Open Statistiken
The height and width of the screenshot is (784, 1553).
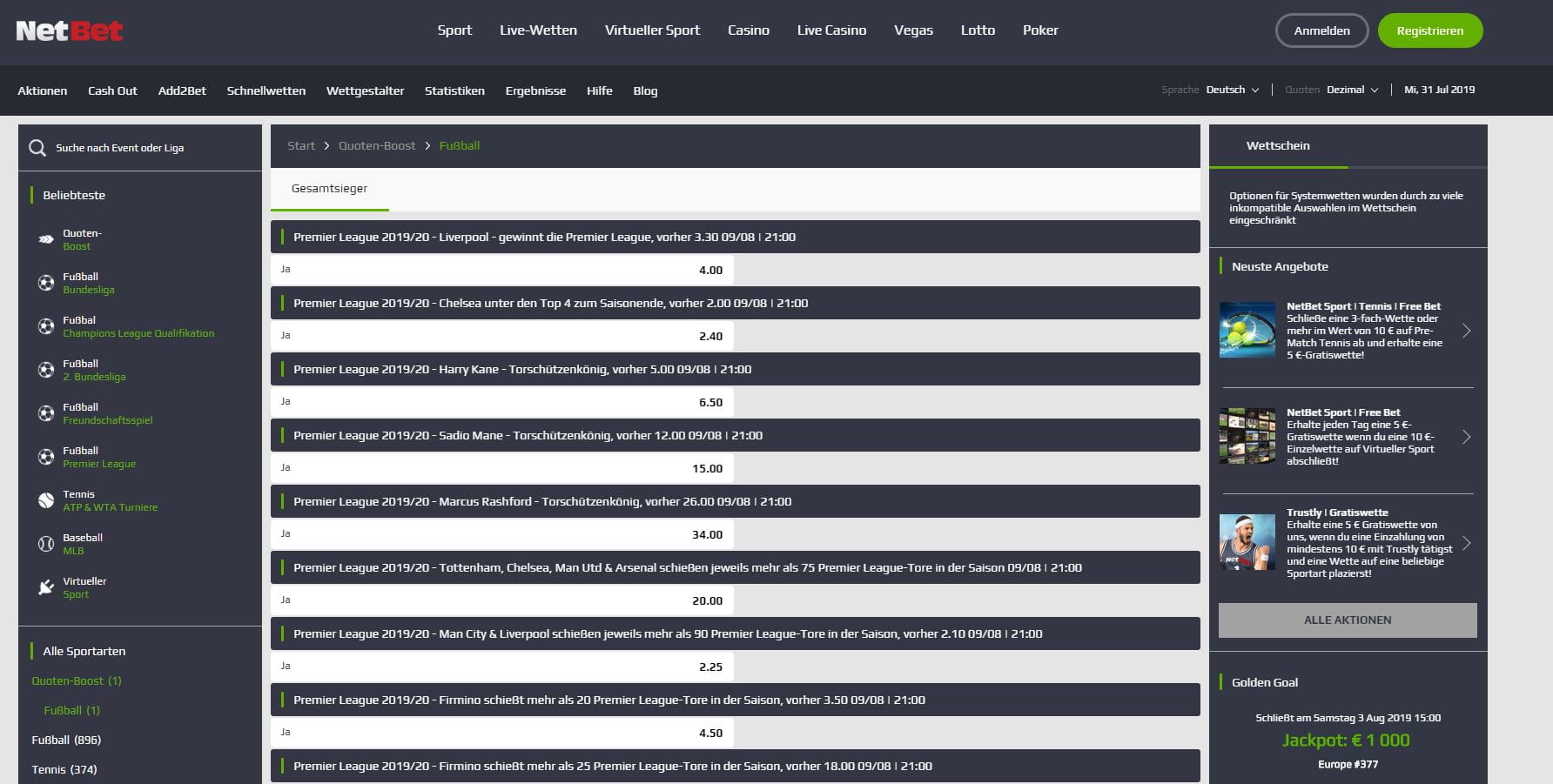(454, 90)
